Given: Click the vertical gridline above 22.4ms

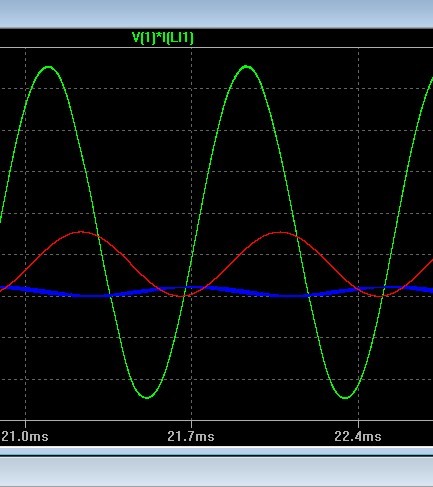Looking at the screenshot, I should [358, 167].
